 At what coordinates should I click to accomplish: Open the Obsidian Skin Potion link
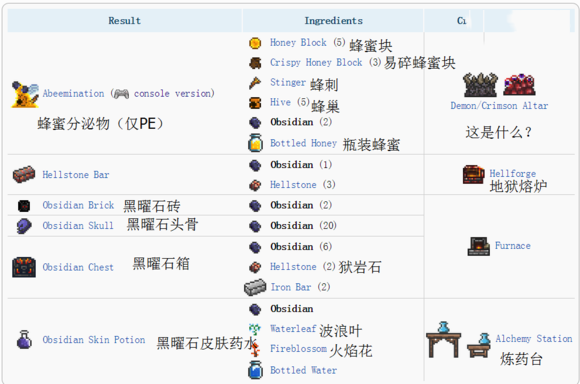point(94,340)
